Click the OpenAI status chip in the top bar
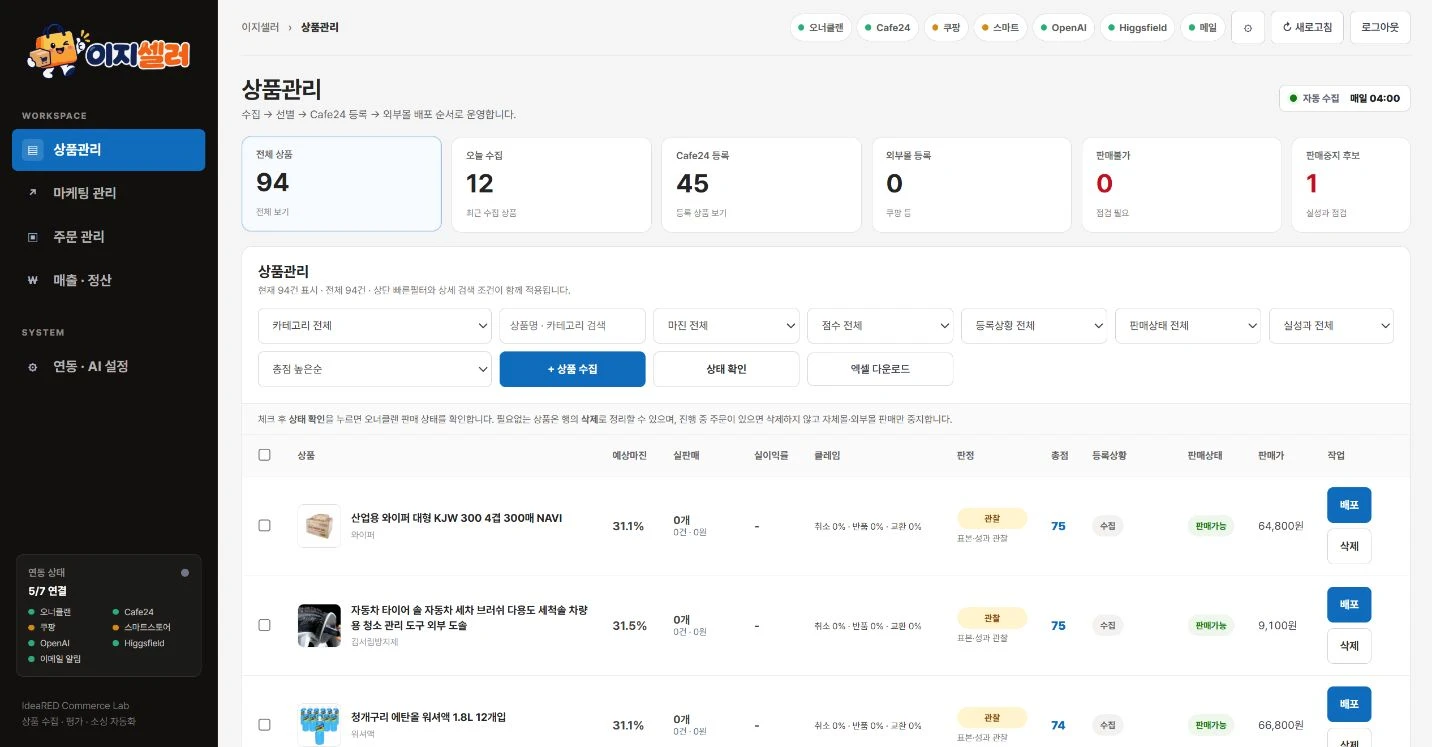The height and width of the screenshot is (747, 1432). click(1063, 28)
